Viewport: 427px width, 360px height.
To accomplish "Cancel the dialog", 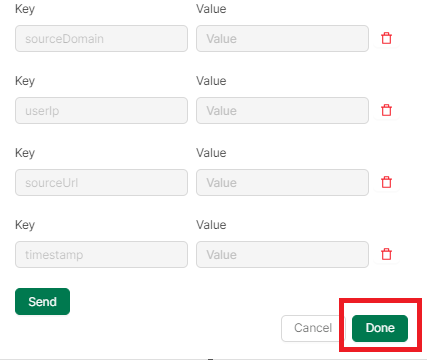I will (x=313, y=328).
